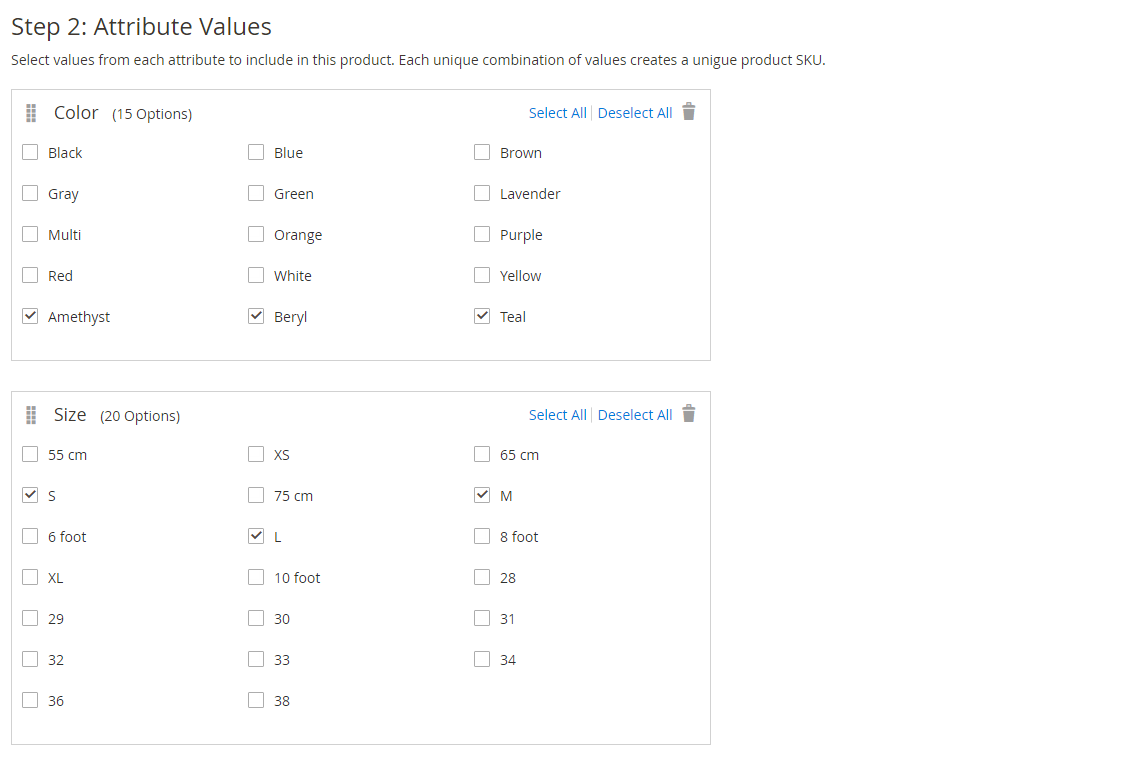Uncheck size S checkbox
This screenshot has height=766, width=1142.
30,495
